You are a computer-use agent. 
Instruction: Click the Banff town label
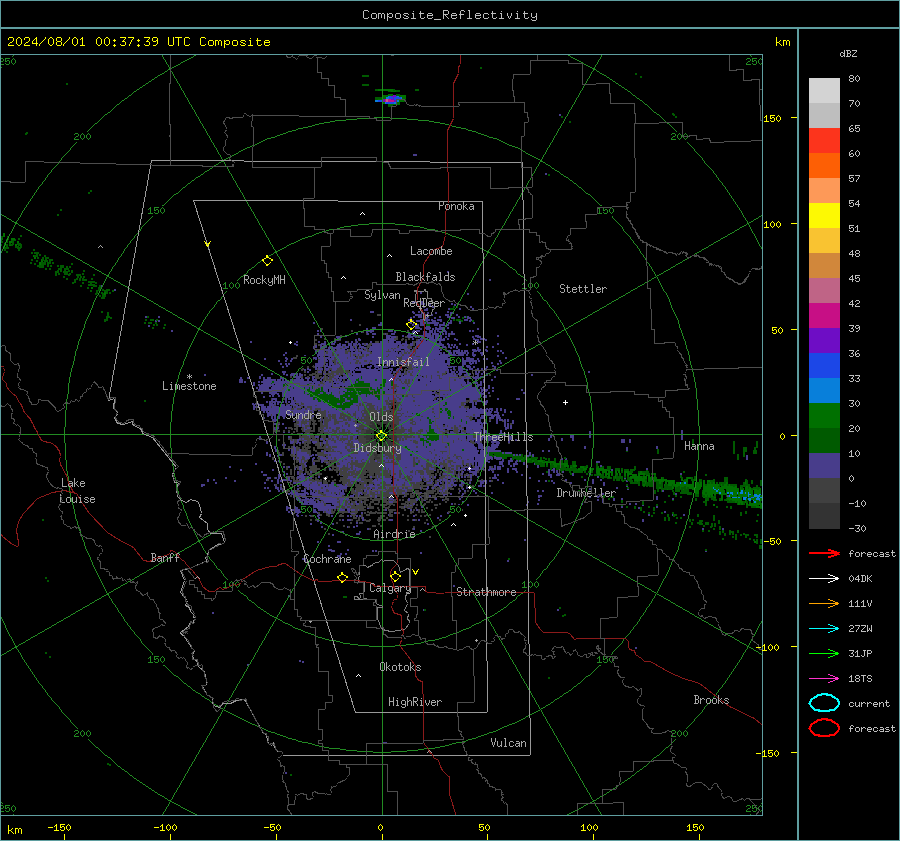tap(165, 558)
